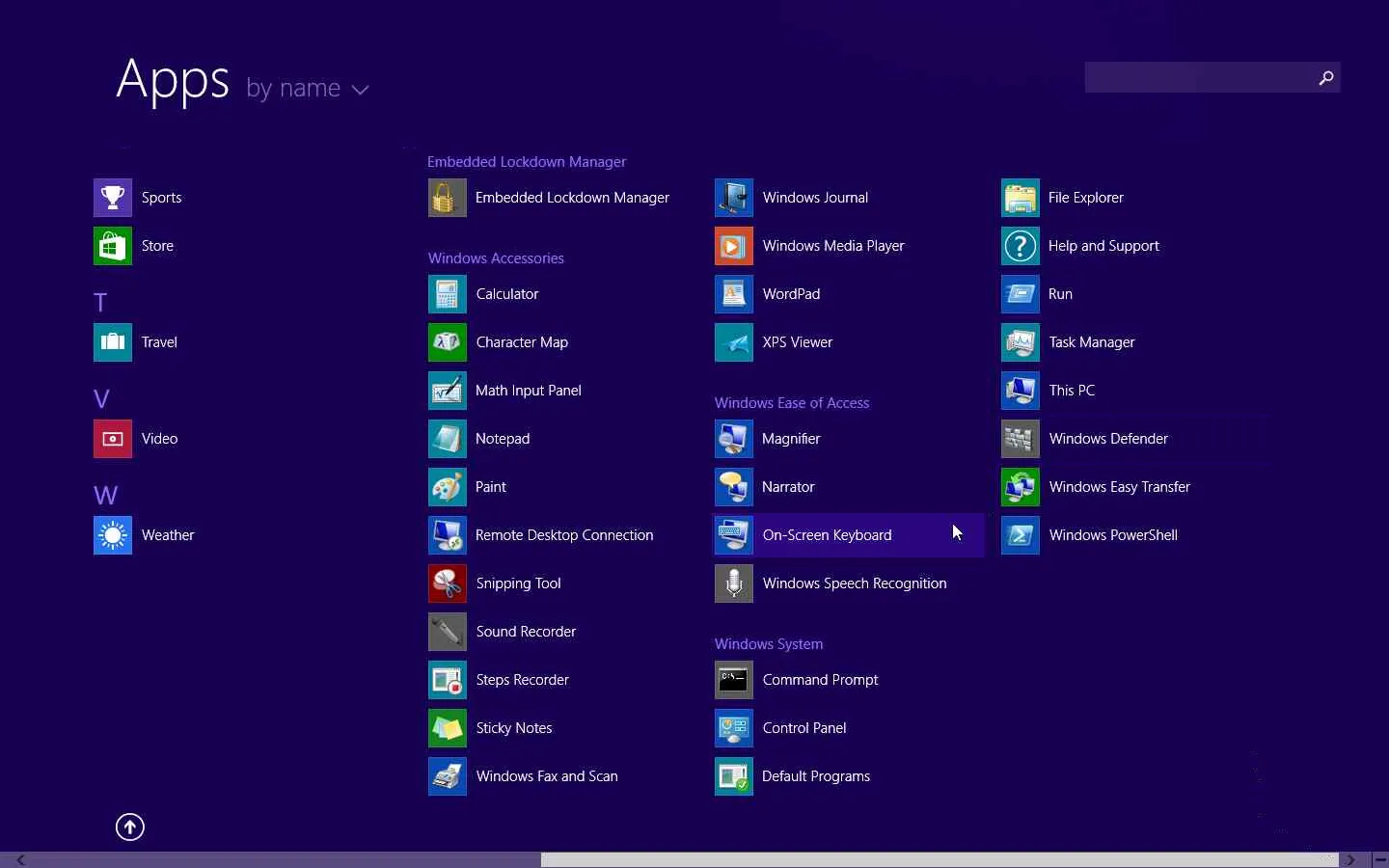Click the 'Windows Media Player' label
This screenshot has width=1389, height=868.
pos(833,246)
